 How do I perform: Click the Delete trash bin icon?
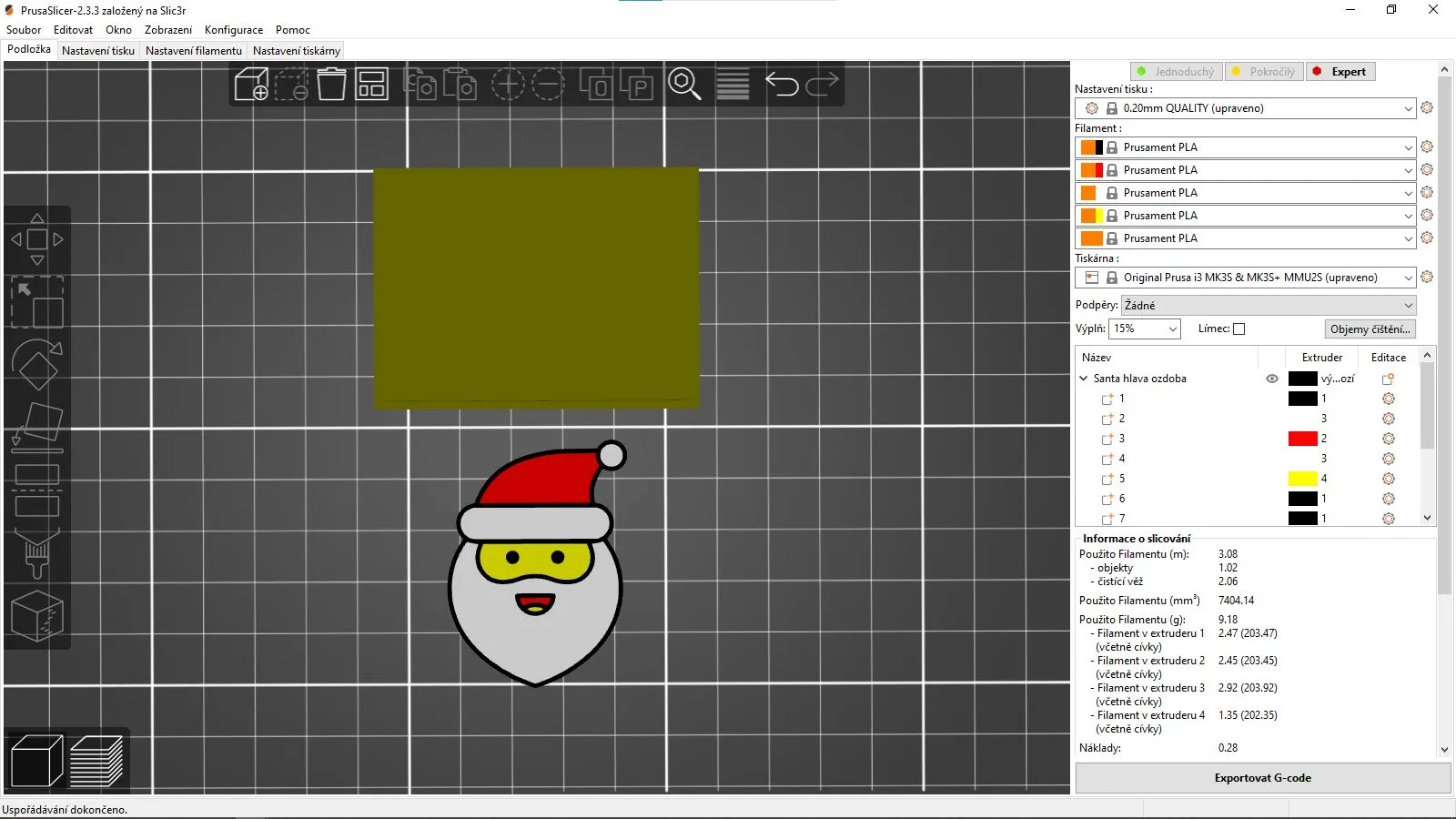tap(331, 85)
